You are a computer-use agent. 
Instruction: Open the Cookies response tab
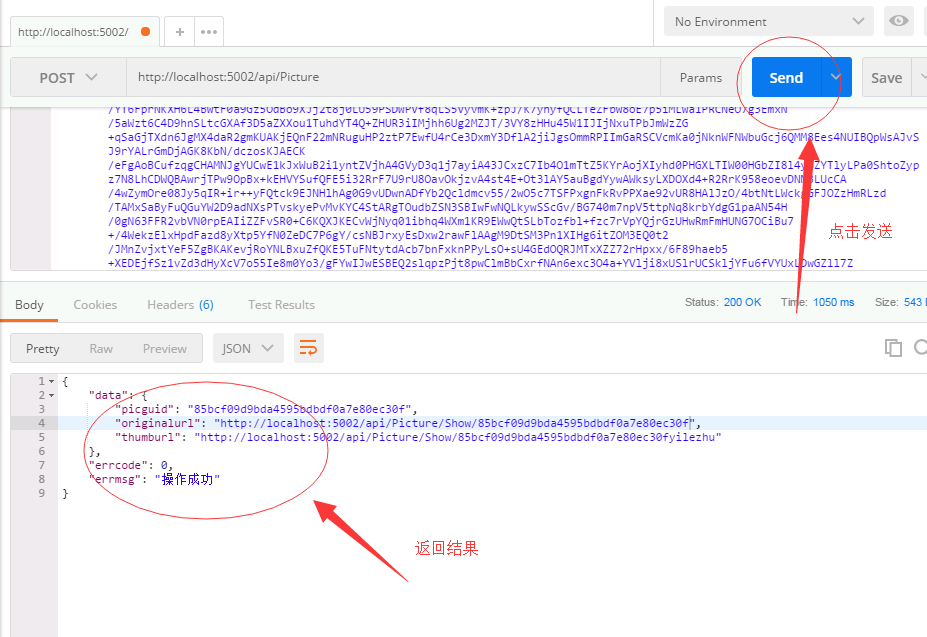pos(95,305)
